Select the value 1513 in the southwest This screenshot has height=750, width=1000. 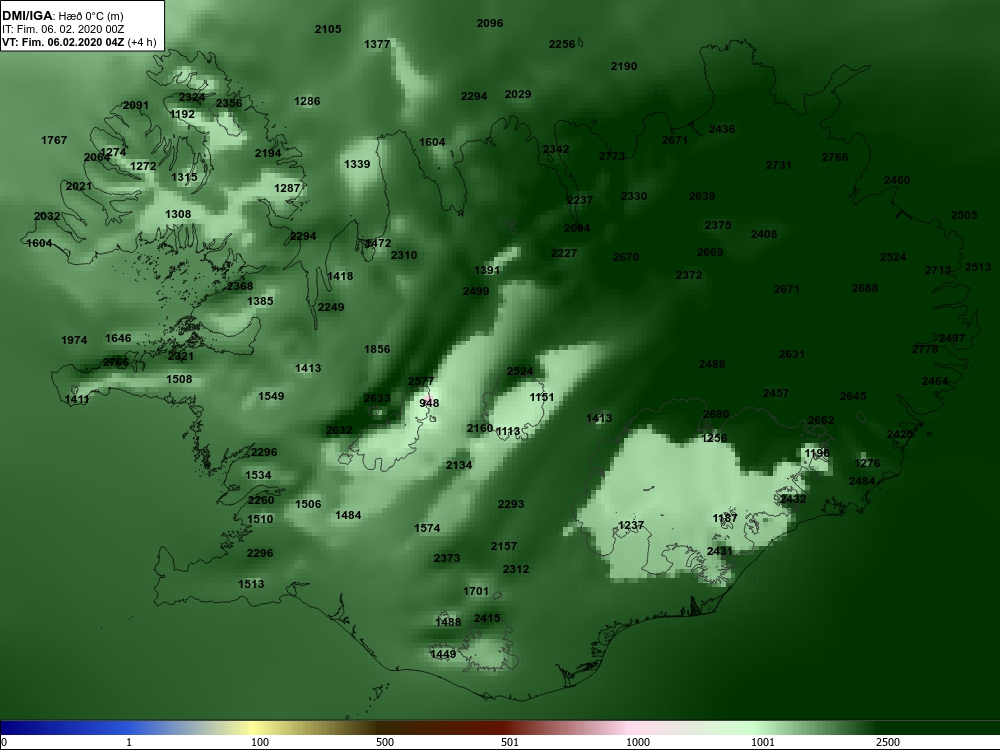[x=251, y=584]
